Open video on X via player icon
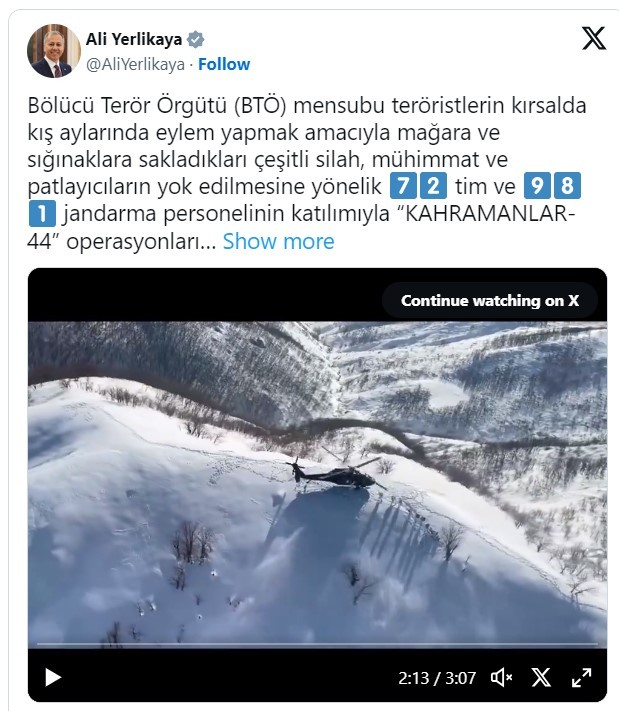The image size is (619, 711). tap(541, 677)
